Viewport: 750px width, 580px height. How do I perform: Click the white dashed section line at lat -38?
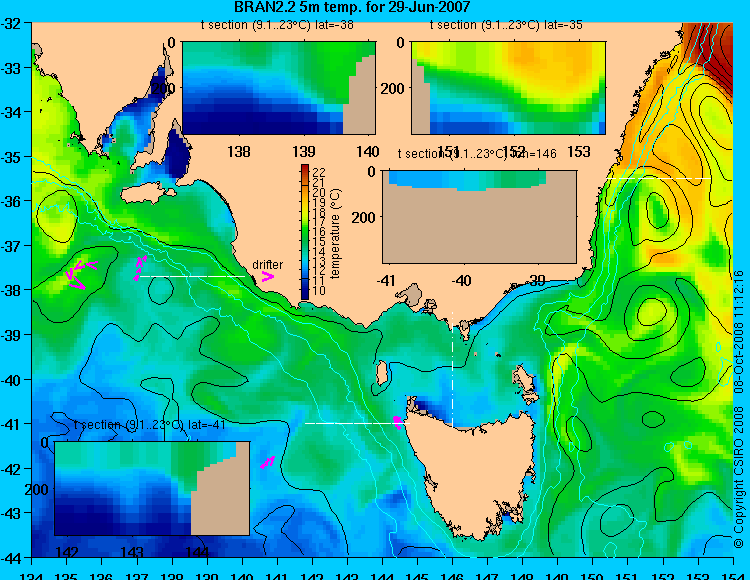click(x=192, y=276)
